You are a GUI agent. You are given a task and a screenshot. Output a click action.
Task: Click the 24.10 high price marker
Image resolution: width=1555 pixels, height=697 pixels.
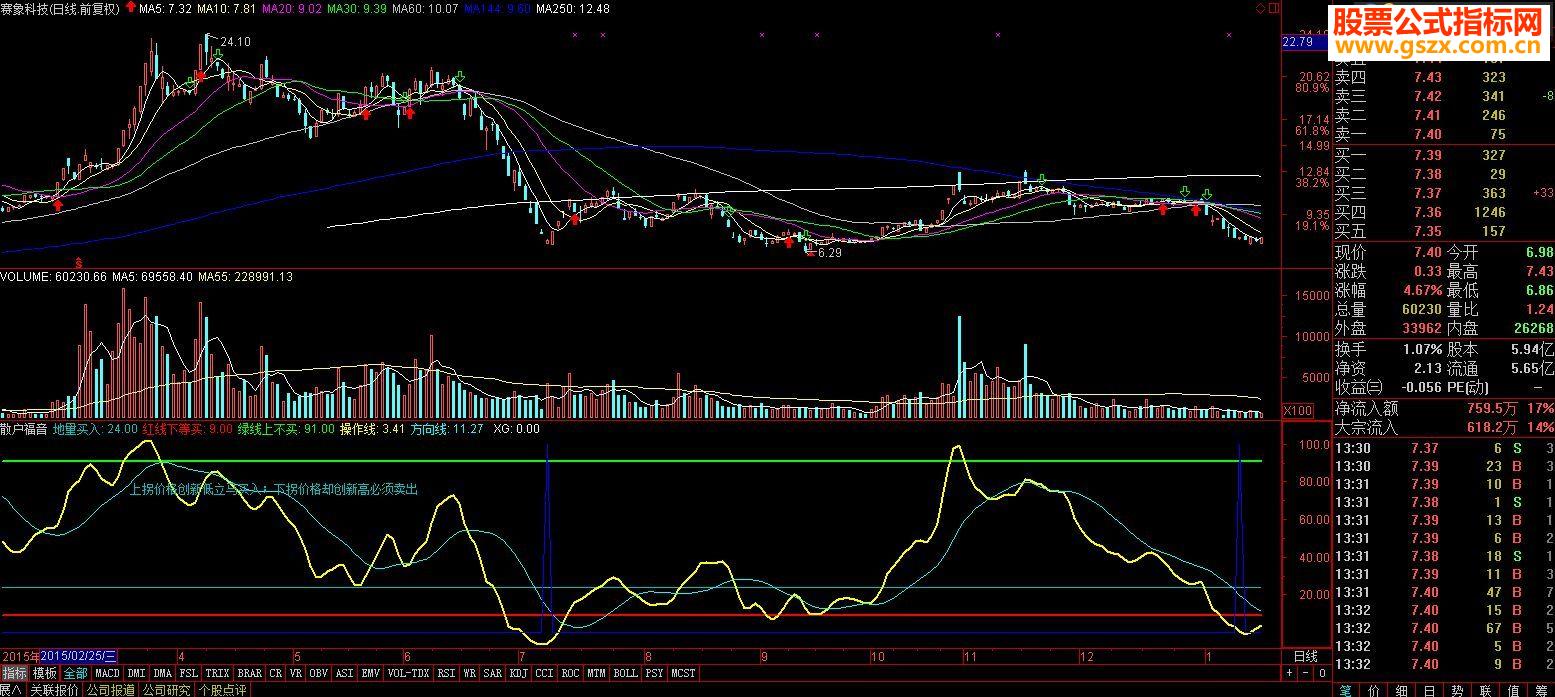pyautogui.click(x=236, y=42)
